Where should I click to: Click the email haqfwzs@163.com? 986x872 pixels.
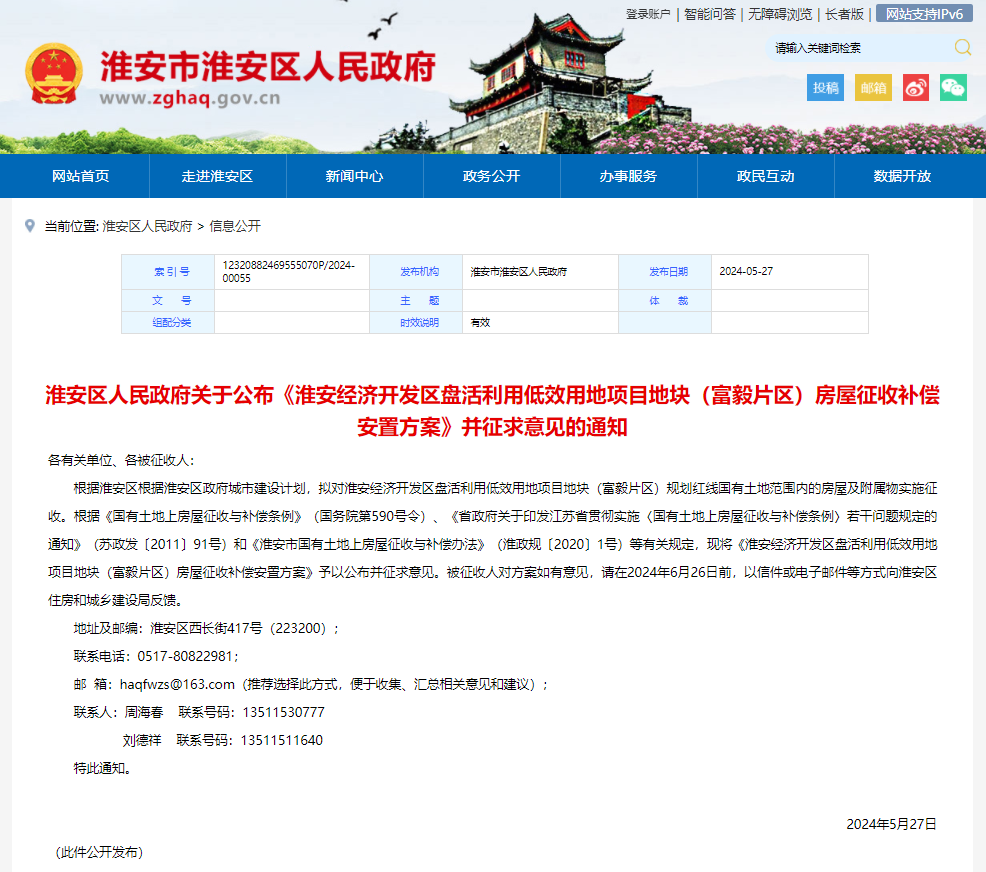[x=177, y=684]
